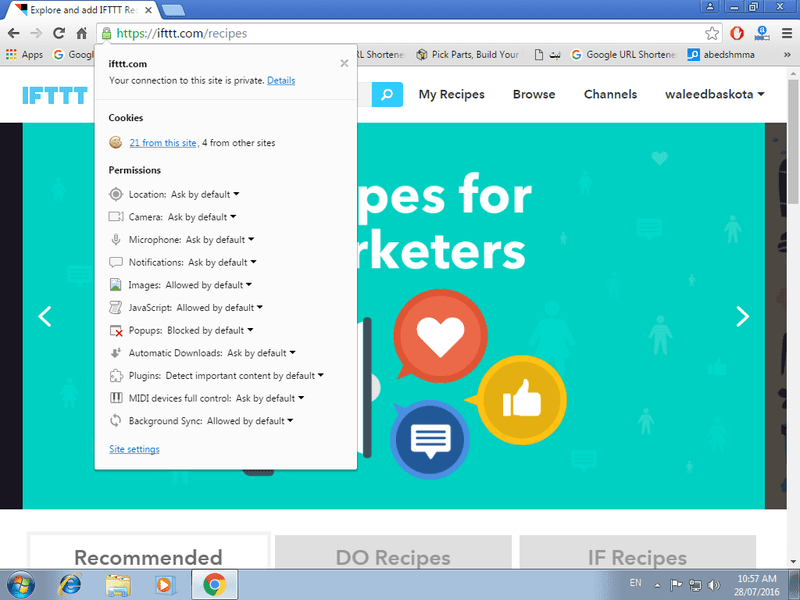800x600 pixels.
Task: Open the Windows Start button
Action: [21, 585]
